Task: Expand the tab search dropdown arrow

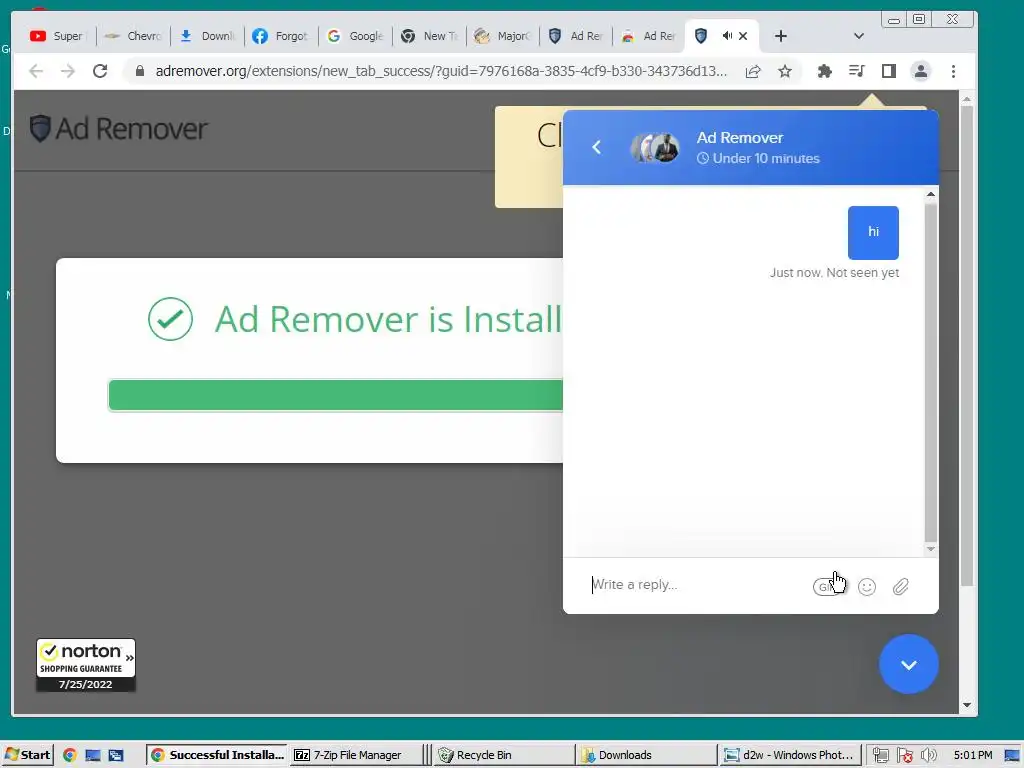Action: pyautogui.click(x=859, y=36)
